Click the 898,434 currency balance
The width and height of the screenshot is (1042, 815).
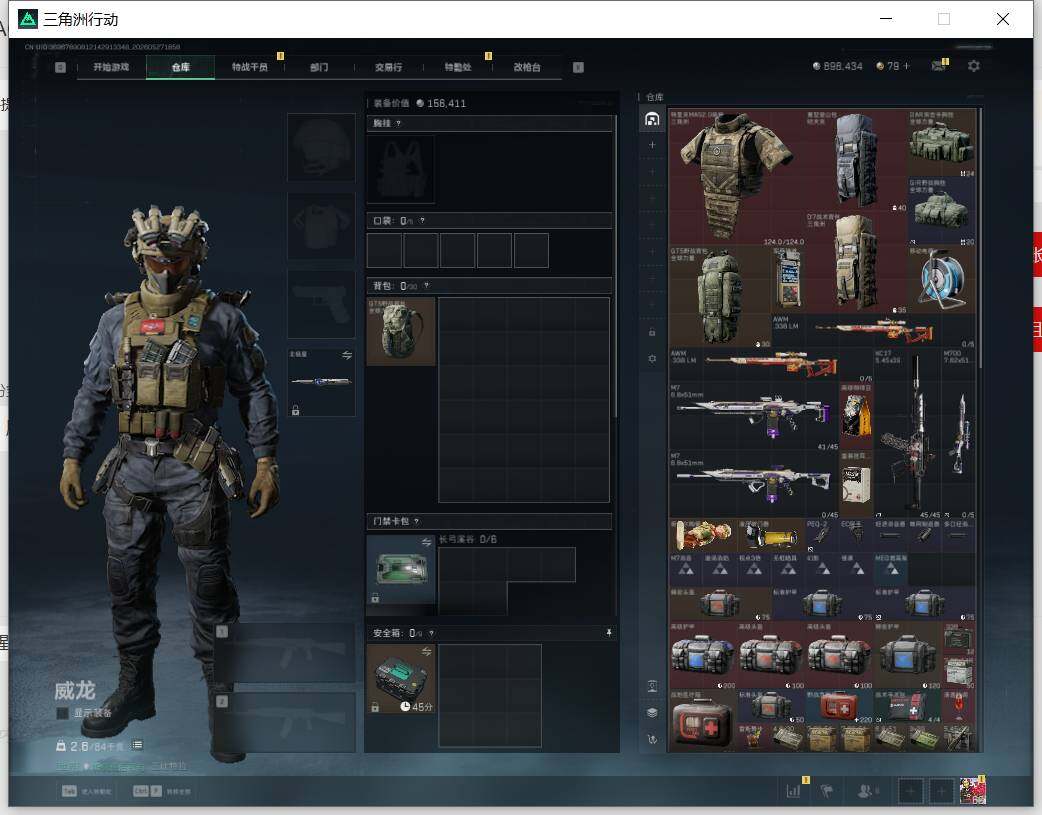coord(837,66)
